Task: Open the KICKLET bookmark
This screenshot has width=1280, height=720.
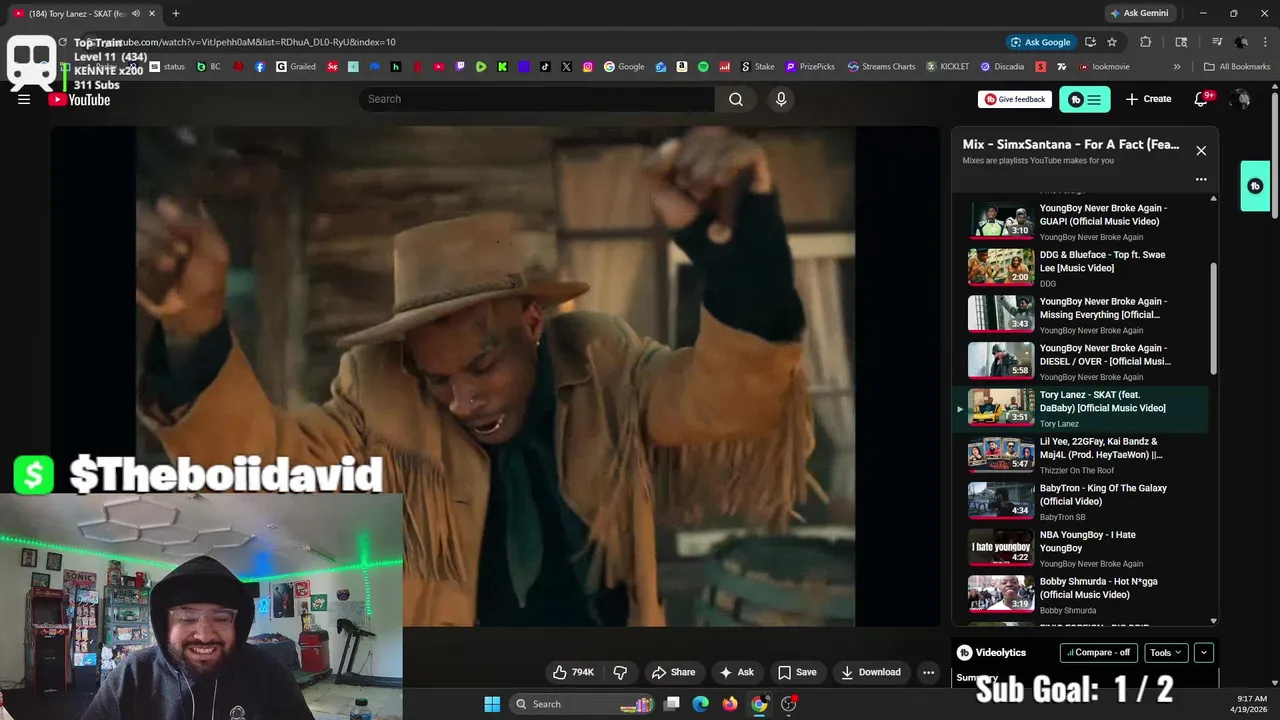Action: click(947, 67)
